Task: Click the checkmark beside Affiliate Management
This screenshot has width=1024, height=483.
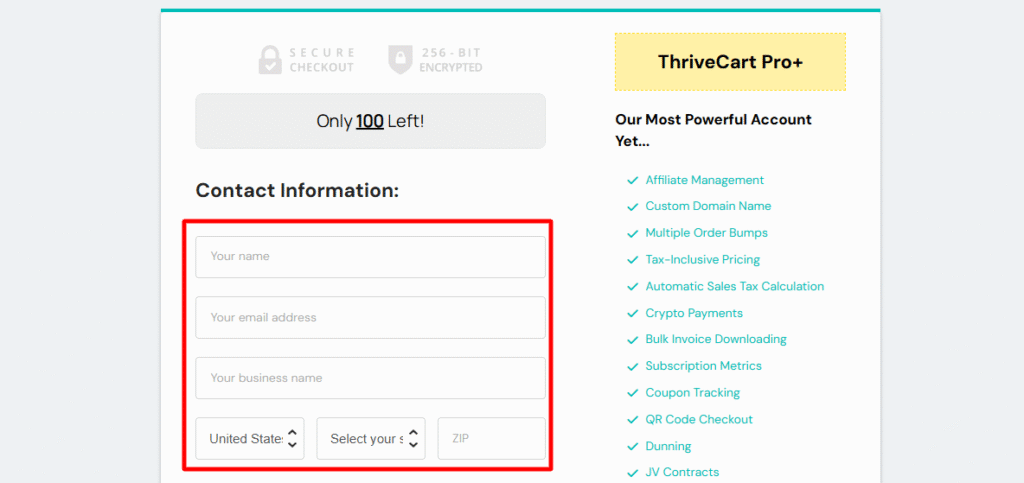Action: click(632, 181)
